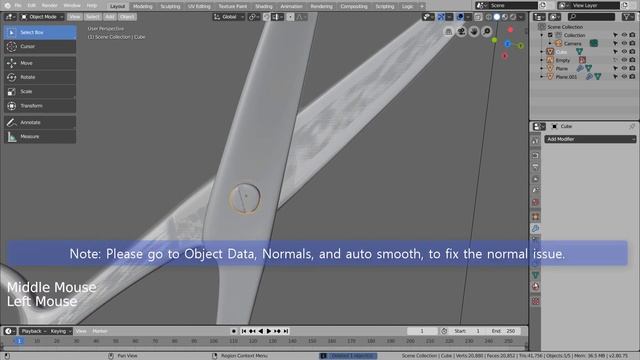Click the outliner search field

(591, 17)
